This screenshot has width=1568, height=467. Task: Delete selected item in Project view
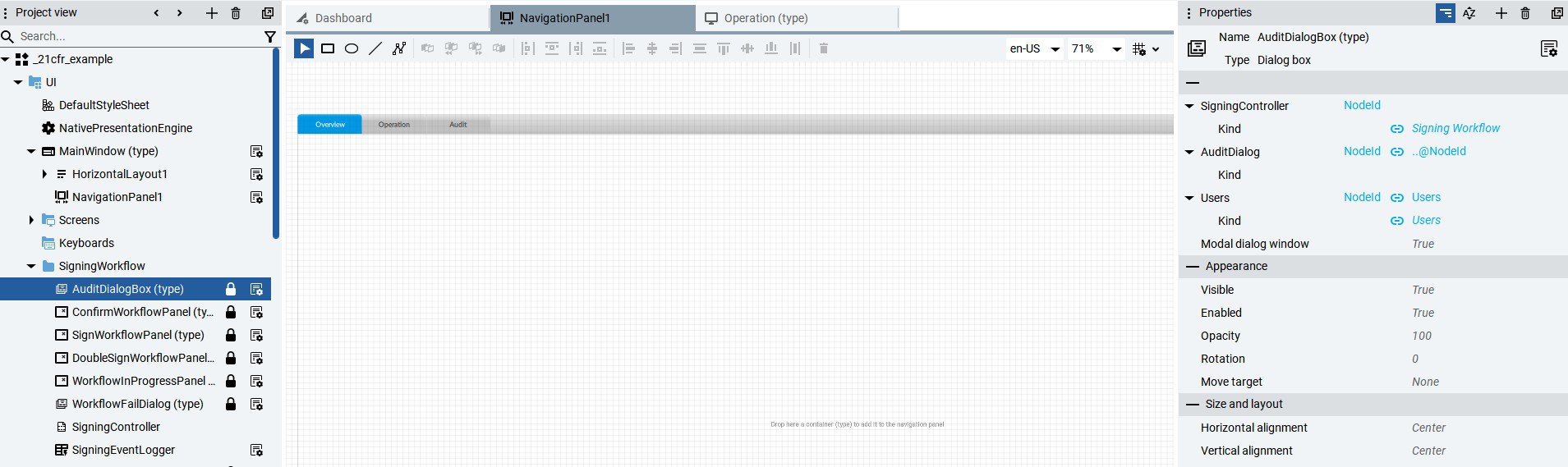[236, 12]
